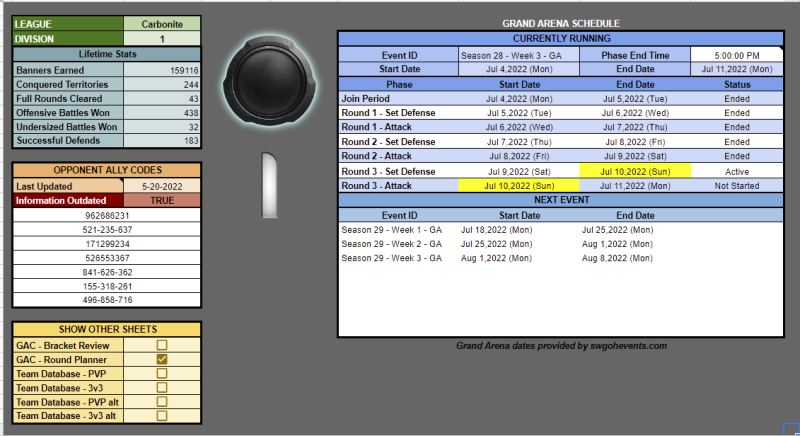Image resolution: width=800 pixels, height=436 pixels.
Task: Click the yellow Round 3 - Attack start date
Action: [517, 185]
